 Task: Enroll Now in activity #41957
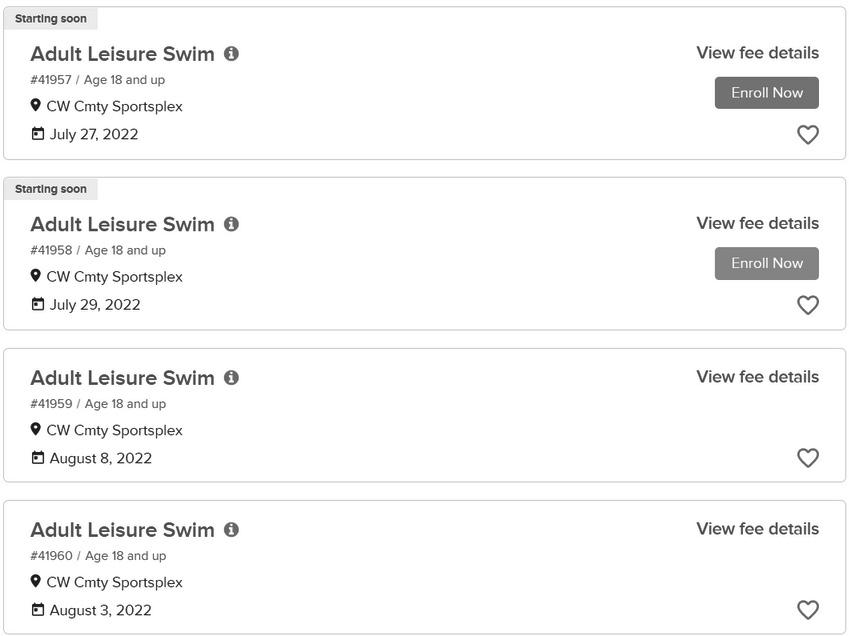coord(766,93)
